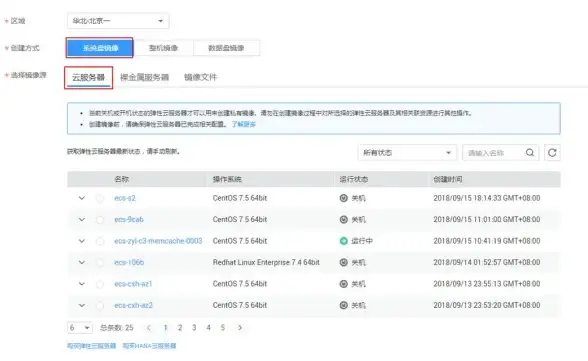The width and height of the screenshot is (588, 361).
Task: Switch to the image file tab
Action: point(201,77)
